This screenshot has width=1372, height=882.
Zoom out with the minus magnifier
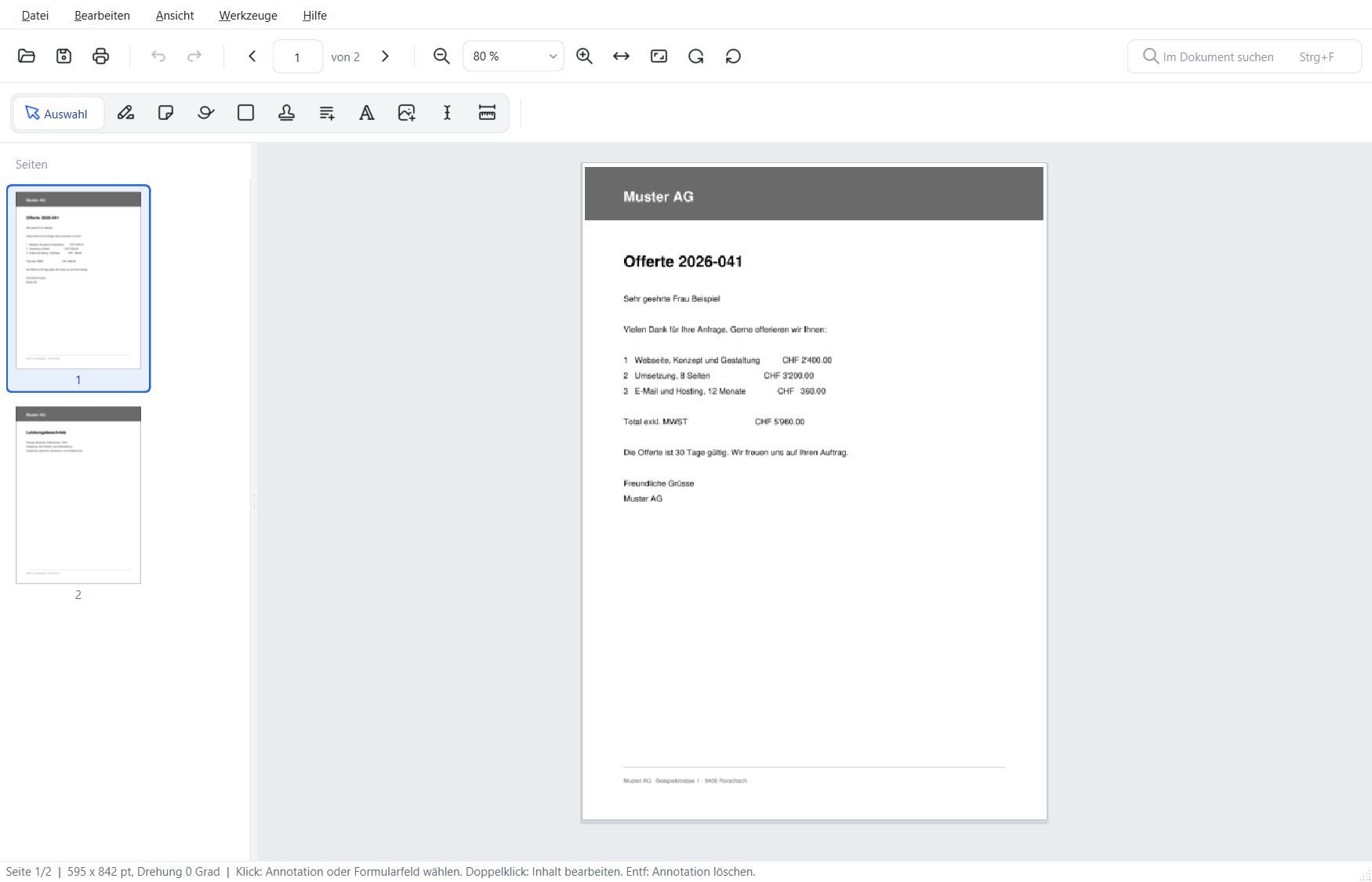click(x=441, y=56)
